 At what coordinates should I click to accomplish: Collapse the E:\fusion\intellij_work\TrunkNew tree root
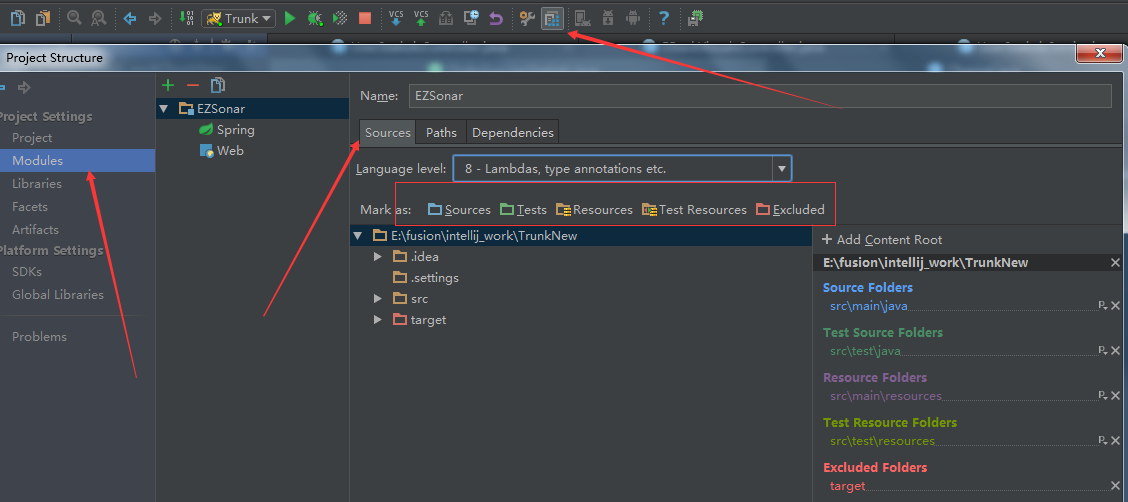(358, 235)
